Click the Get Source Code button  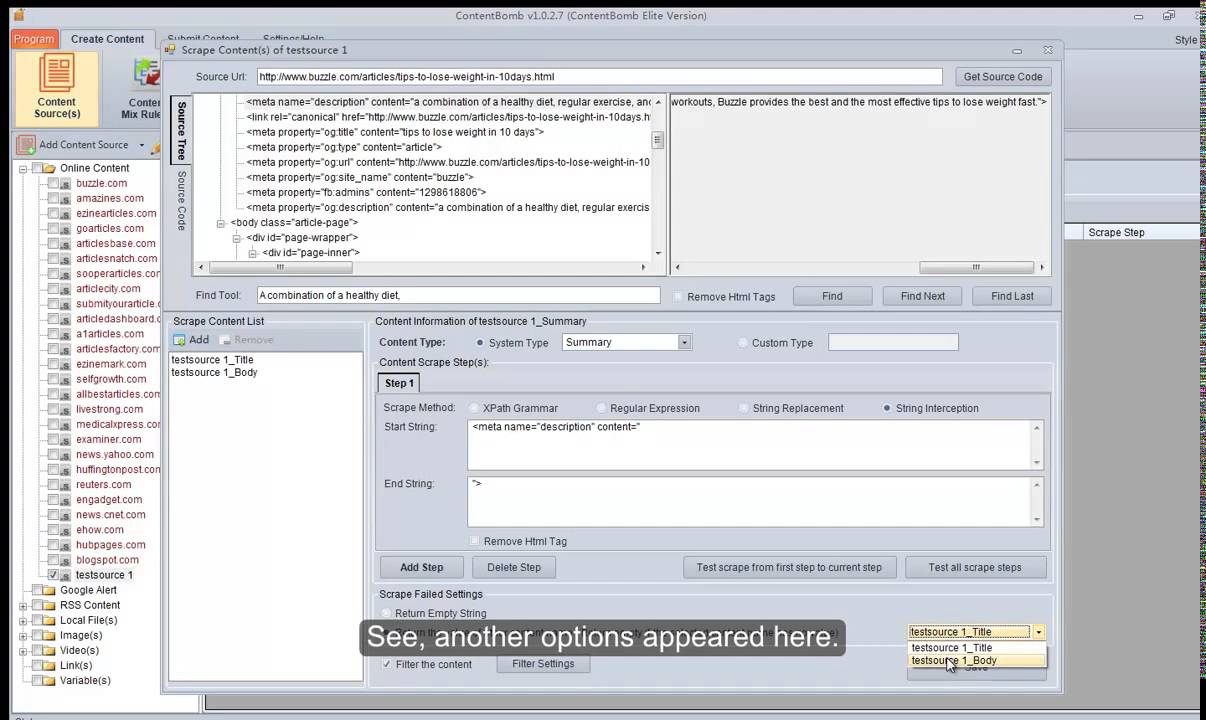[x=1003, y=77]
